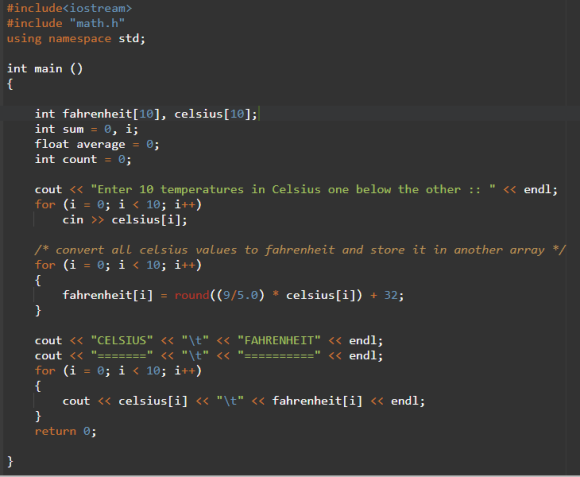
Task: Place cursor on "math.h" include
Action: [97, 23]
